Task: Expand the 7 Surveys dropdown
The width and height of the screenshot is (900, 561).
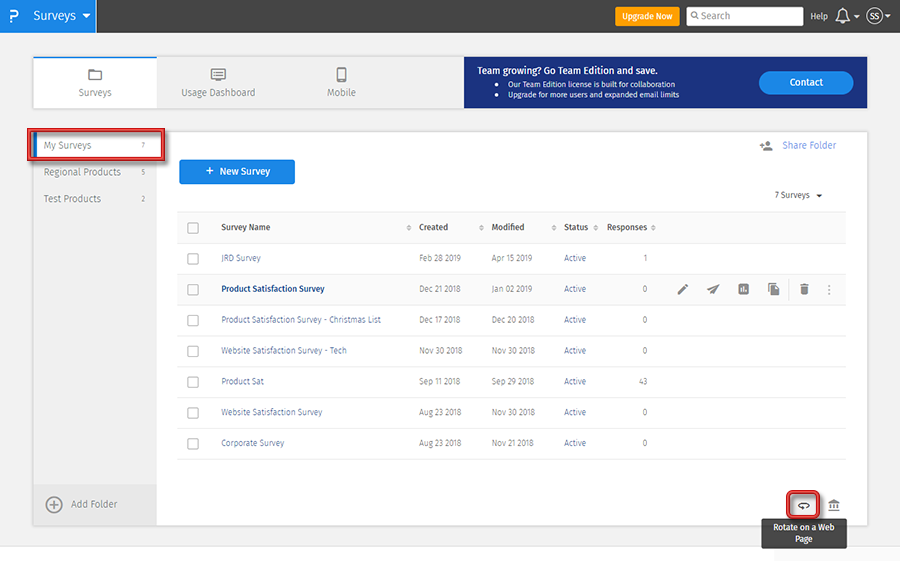Action: point(798,196)
